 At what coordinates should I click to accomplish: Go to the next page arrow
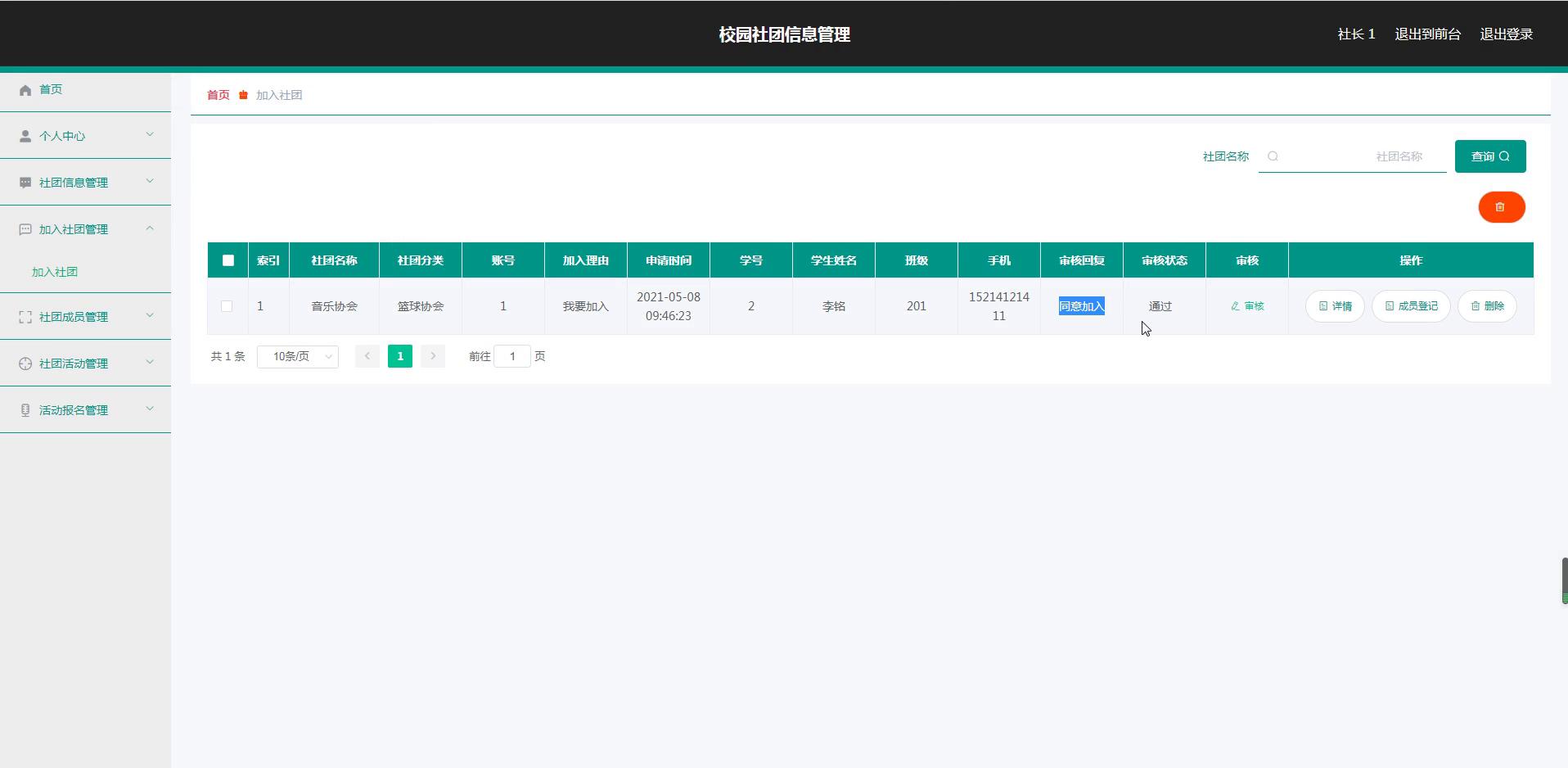pos(433,356)
